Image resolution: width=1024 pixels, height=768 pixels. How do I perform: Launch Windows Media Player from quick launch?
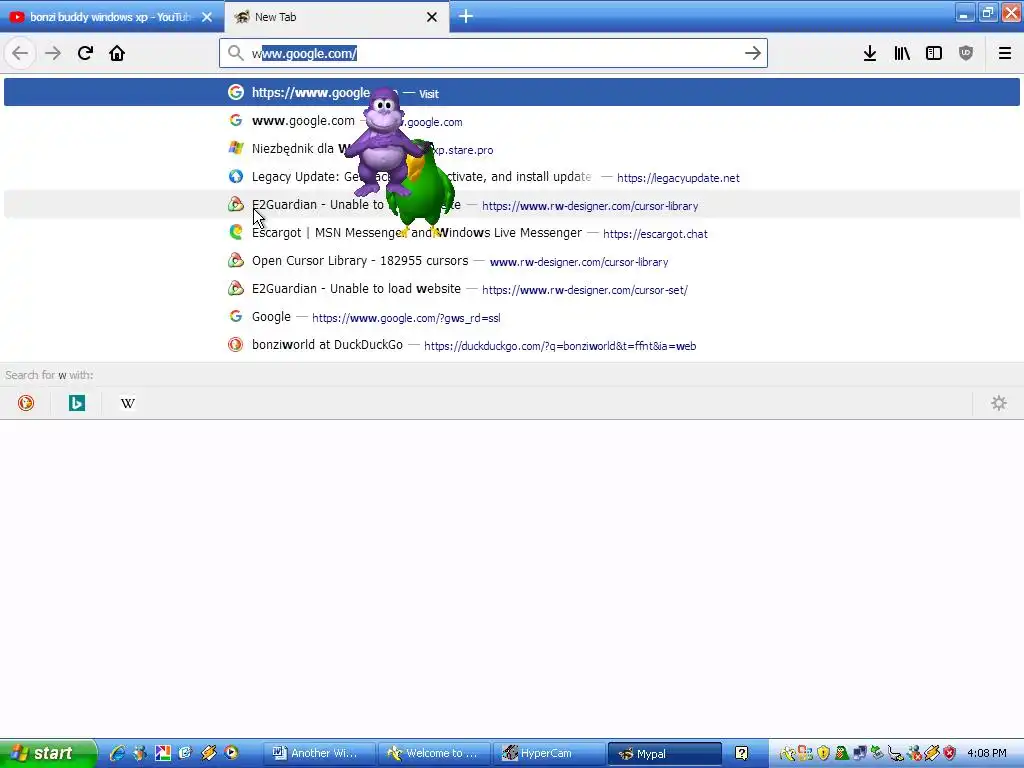pyautogui.click(x=231, y=753)
